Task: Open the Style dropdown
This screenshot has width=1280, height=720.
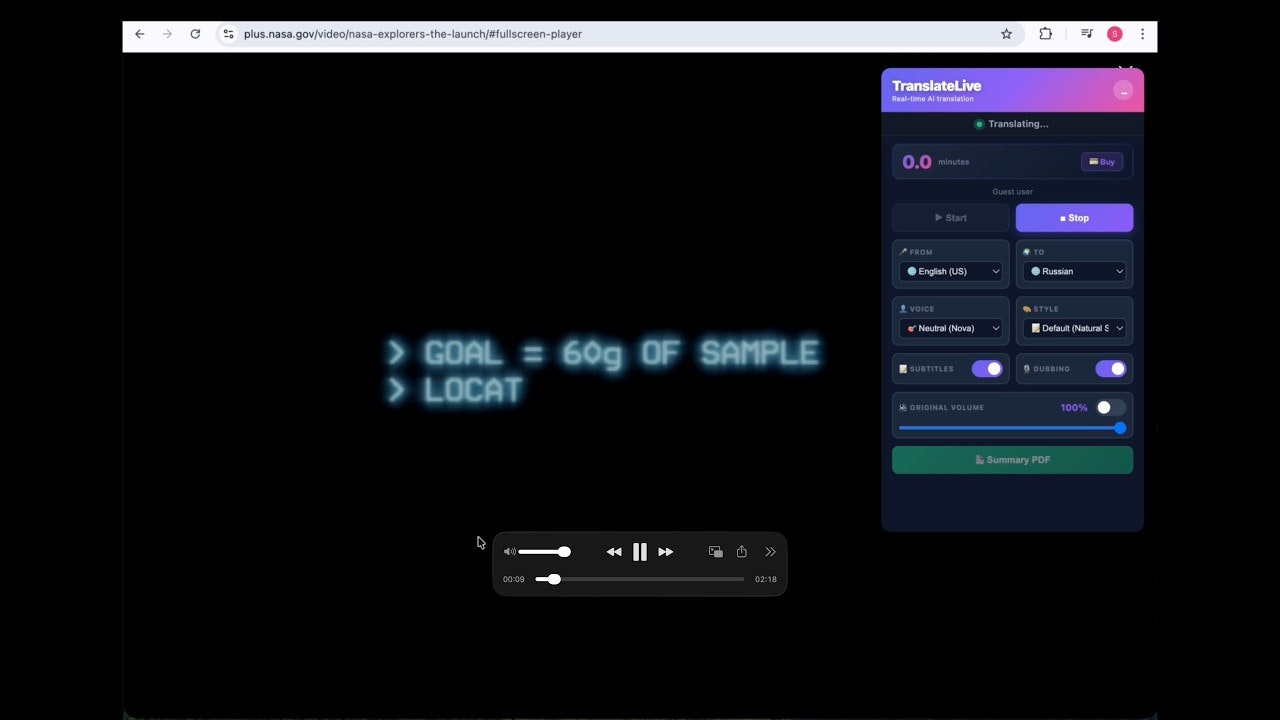Action: [x=1075, y=328]
